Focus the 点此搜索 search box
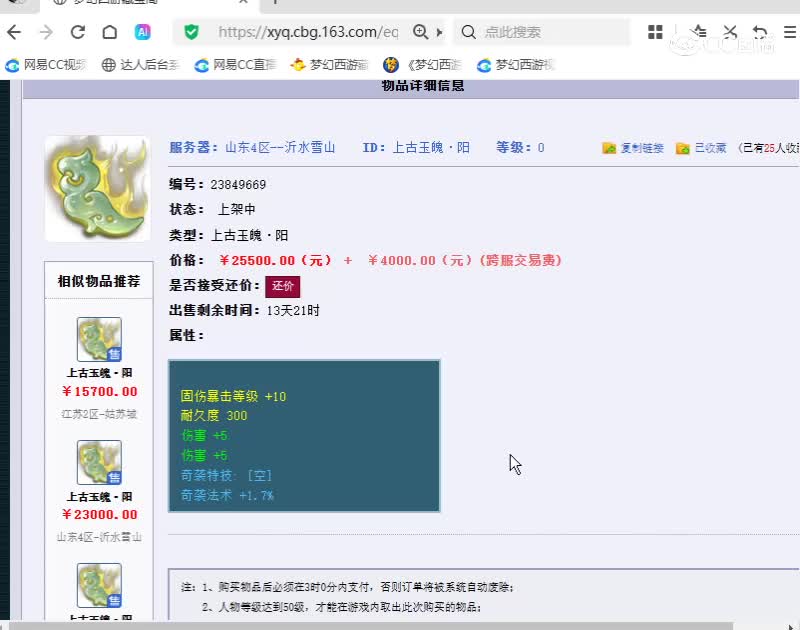 pyautogui.click(x=544, y=32)
